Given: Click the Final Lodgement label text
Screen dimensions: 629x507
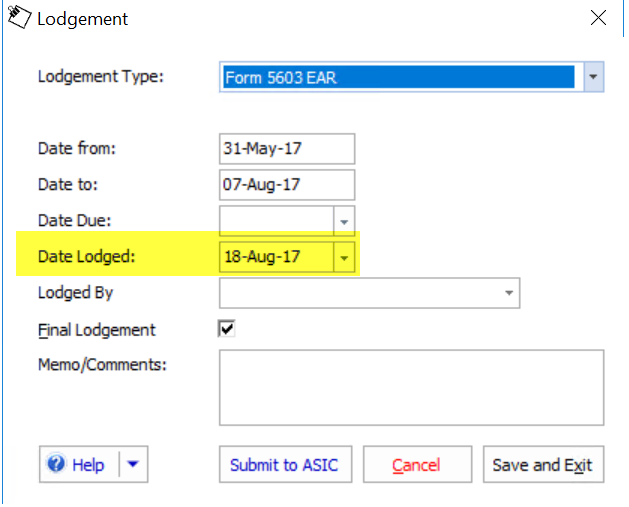Looking at the screenshot, I should 97,330.
